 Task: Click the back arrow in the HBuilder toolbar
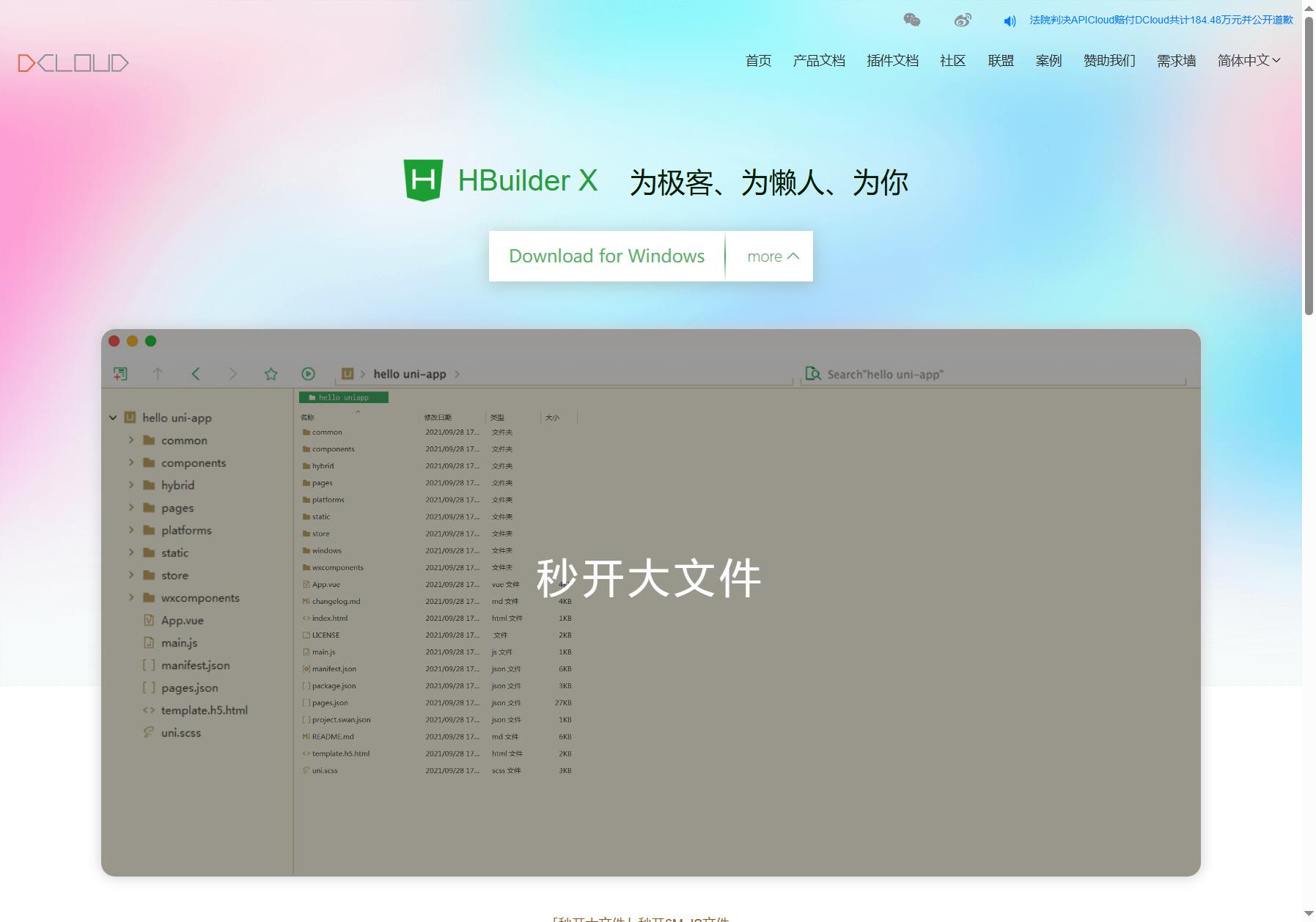pos(196,374)
